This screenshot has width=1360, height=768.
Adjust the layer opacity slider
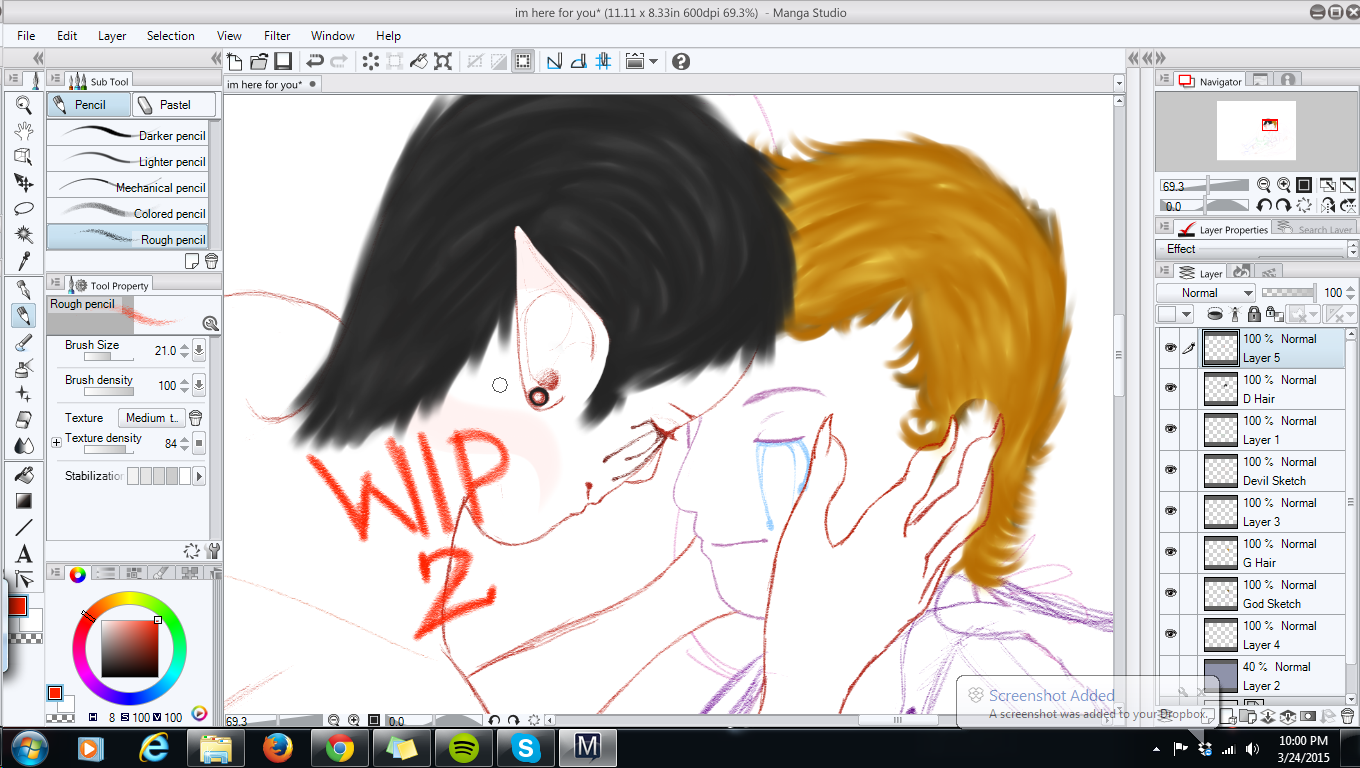(1288, 293)
